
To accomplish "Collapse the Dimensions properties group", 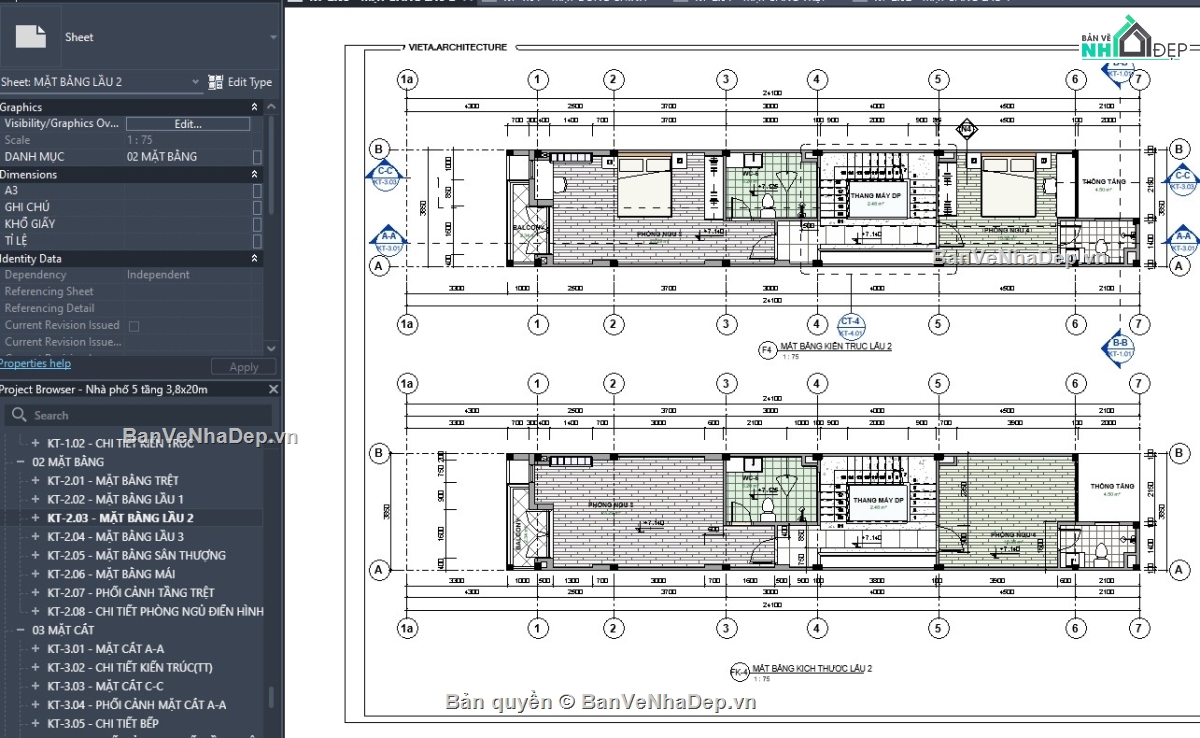I will [254, 174].
